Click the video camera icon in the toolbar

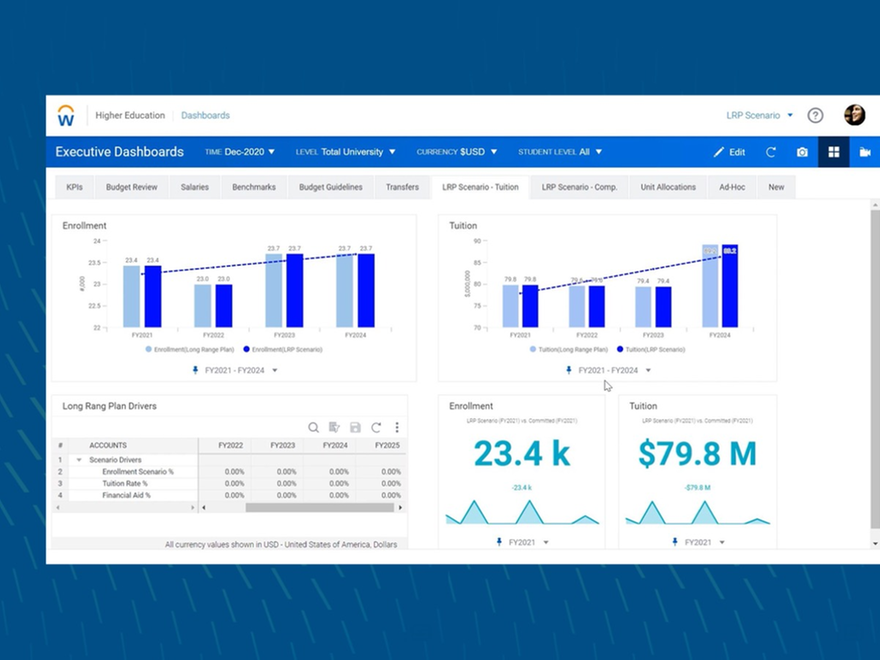864,151
